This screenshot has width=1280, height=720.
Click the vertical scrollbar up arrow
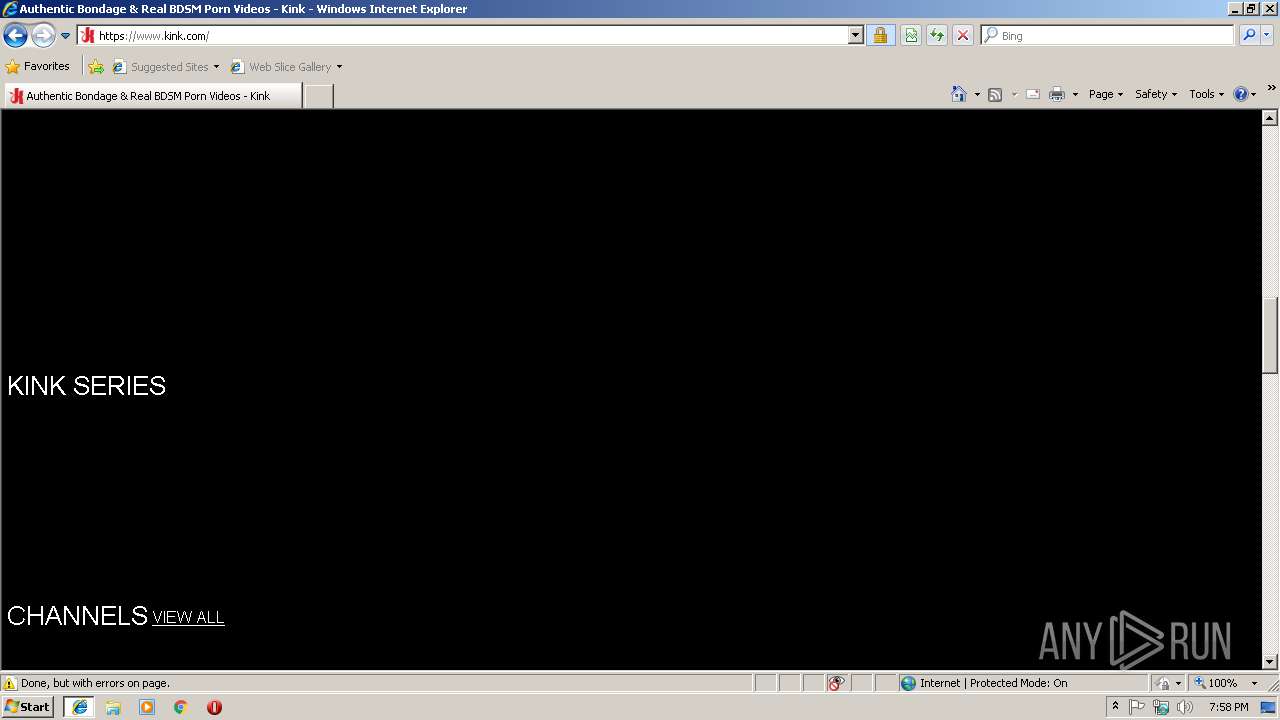[1270, 118]
